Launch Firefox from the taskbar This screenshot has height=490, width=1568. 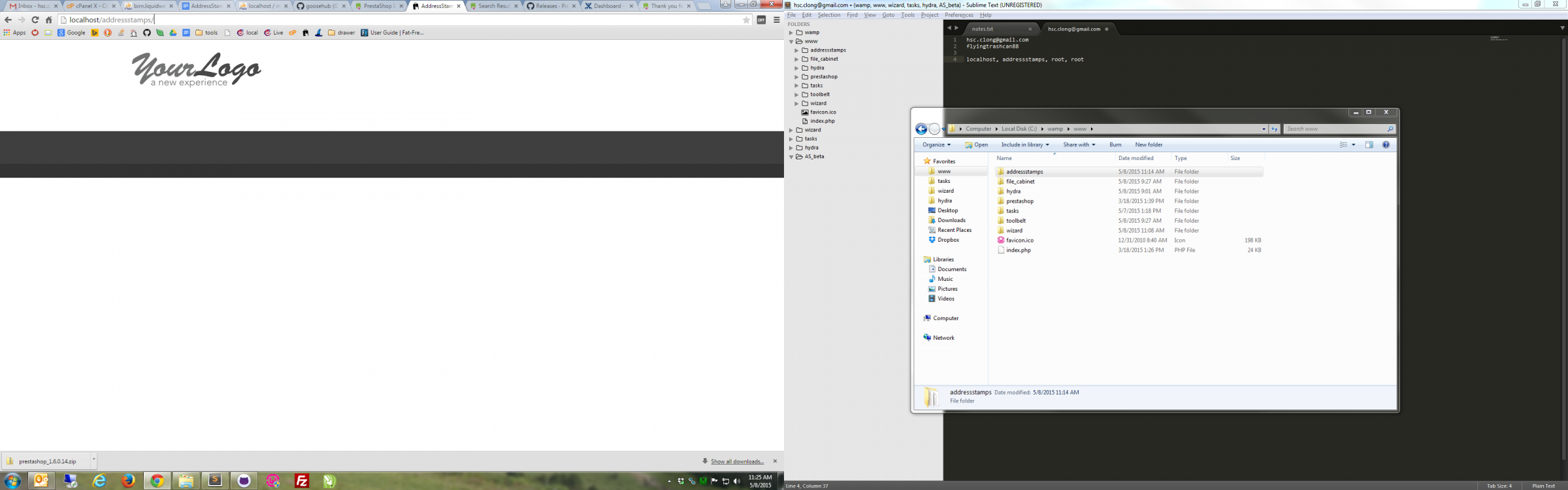pyautogui.click(x=128, y=481)
